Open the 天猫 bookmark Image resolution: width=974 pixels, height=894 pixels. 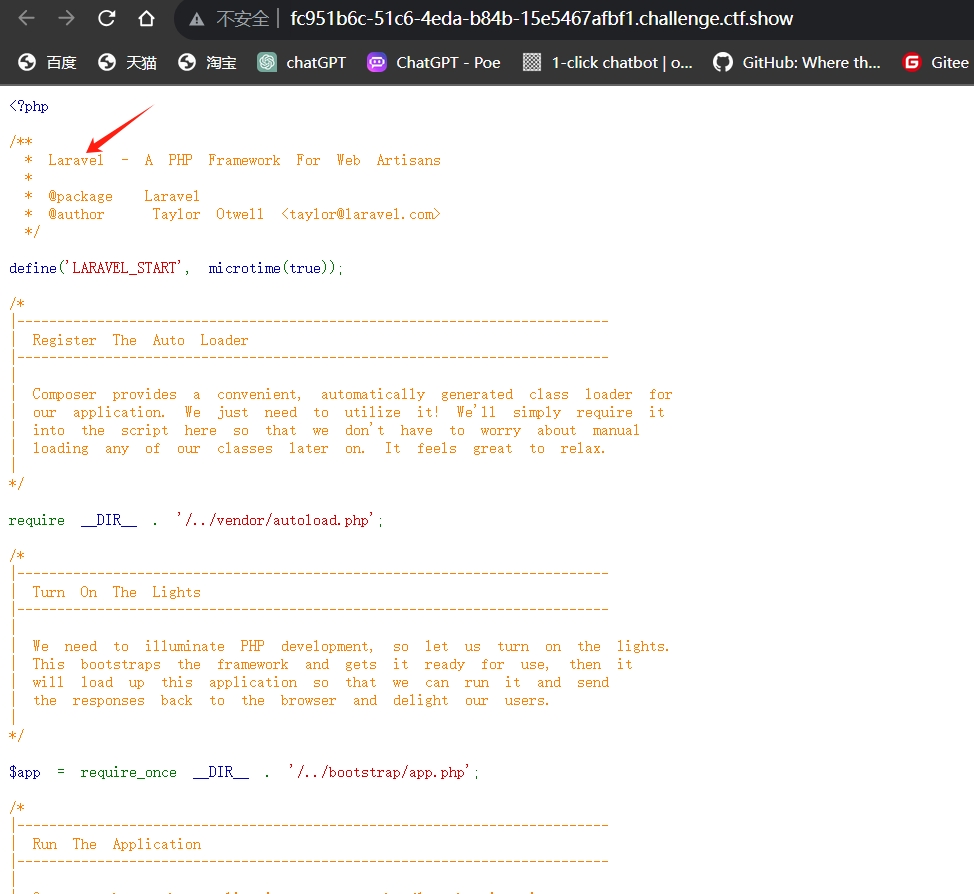(x=127, y=62)
